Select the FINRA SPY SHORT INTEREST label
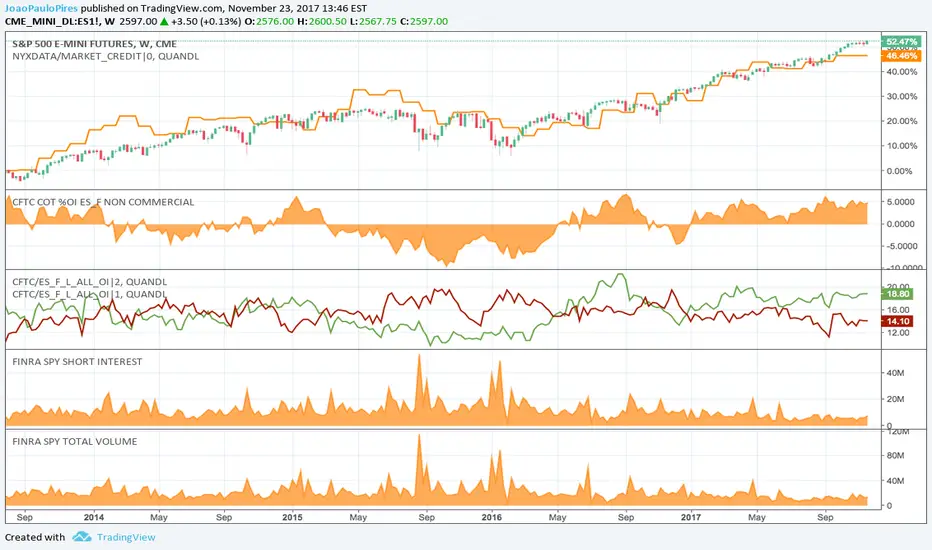Image resolution: width=932 pixels, height=550 pixels. 77,362
